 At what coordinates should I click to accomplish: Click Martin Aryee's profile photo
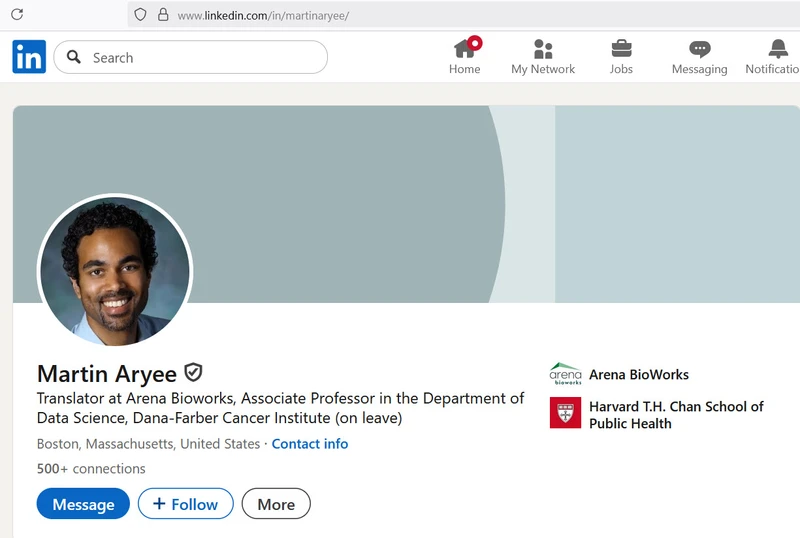[x=115, y=270]
